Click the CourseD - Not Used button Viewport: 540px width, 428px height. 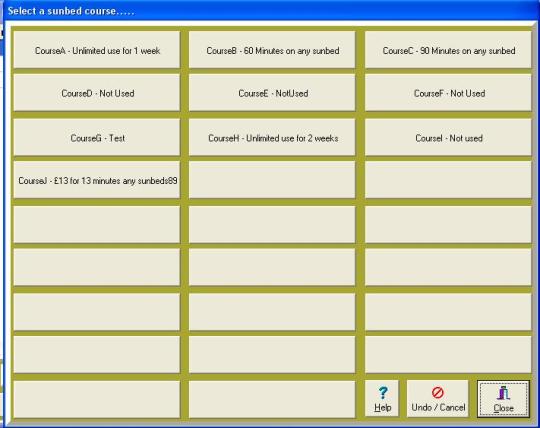pyautogui.click(x=97, y=93)
